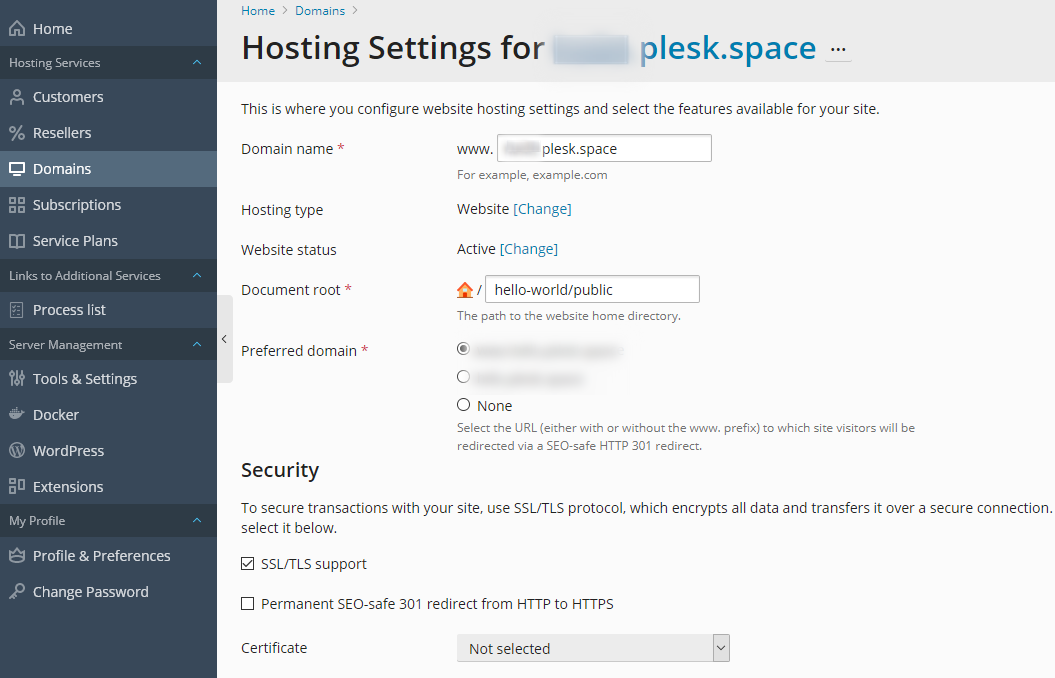Uncheck the SSL/TLS support checkbox
The height and width of the screenshot is (678, 1055).
click(x=248, y=564)
